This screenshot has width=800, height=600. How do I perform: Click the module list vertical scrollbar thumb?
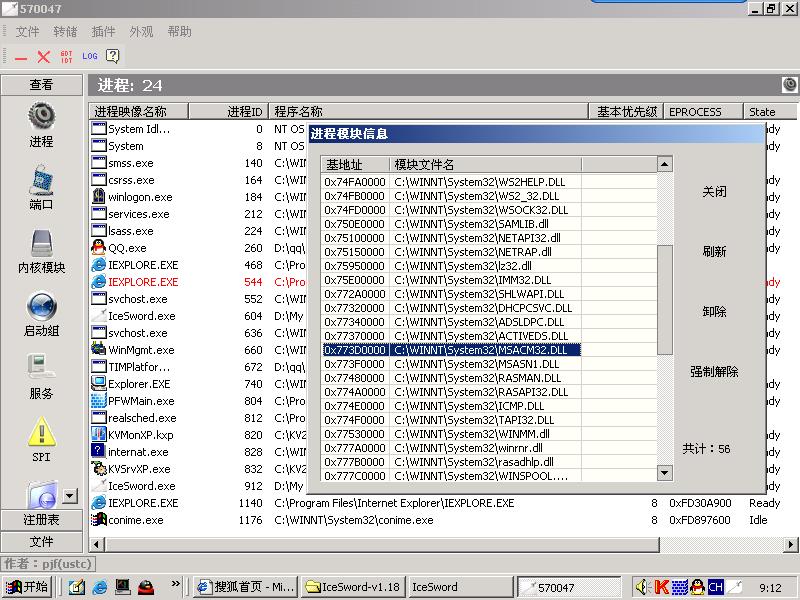coord(664,300)
